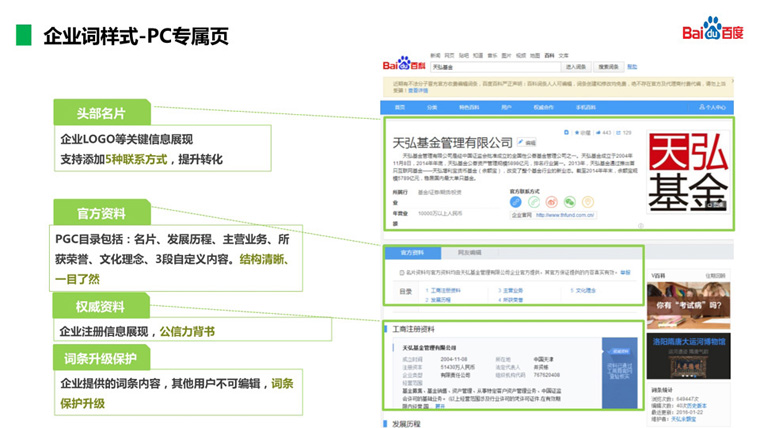Click the 权威资料 green label

tap(100, 306)
